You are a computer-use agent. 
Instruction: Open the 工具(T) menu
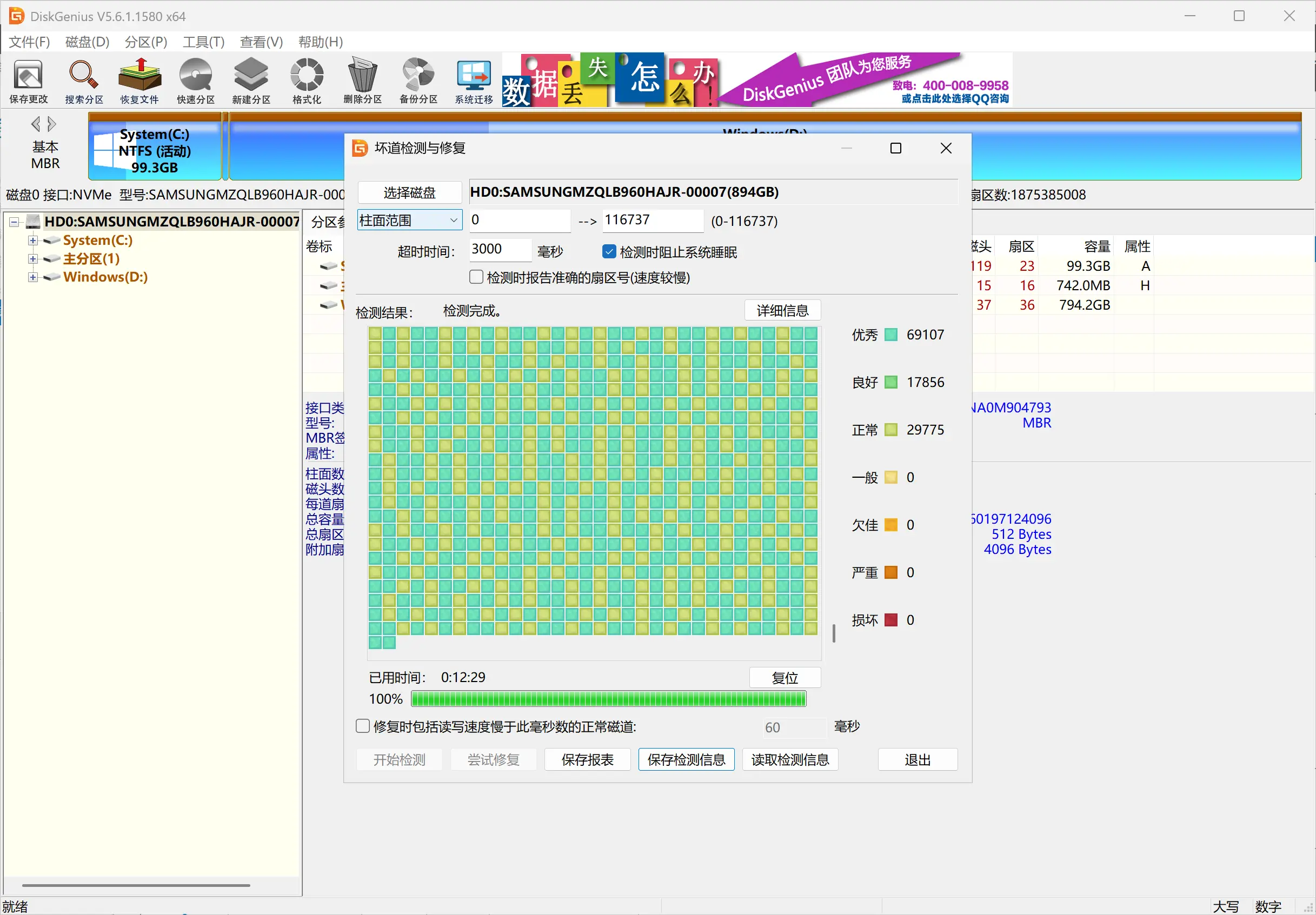click(x=203, y=42)
